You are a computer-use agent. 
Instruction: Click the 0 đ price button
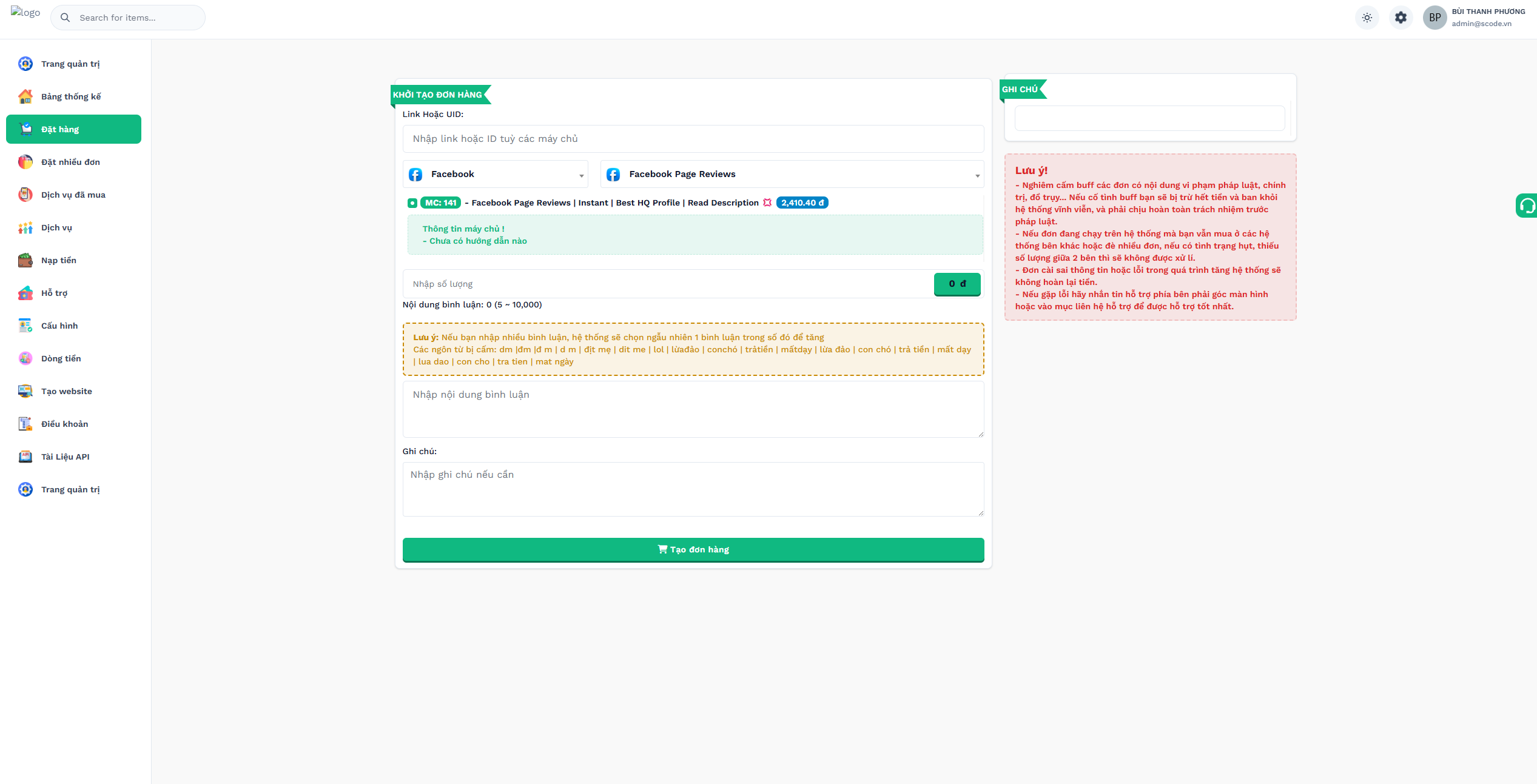957,284
